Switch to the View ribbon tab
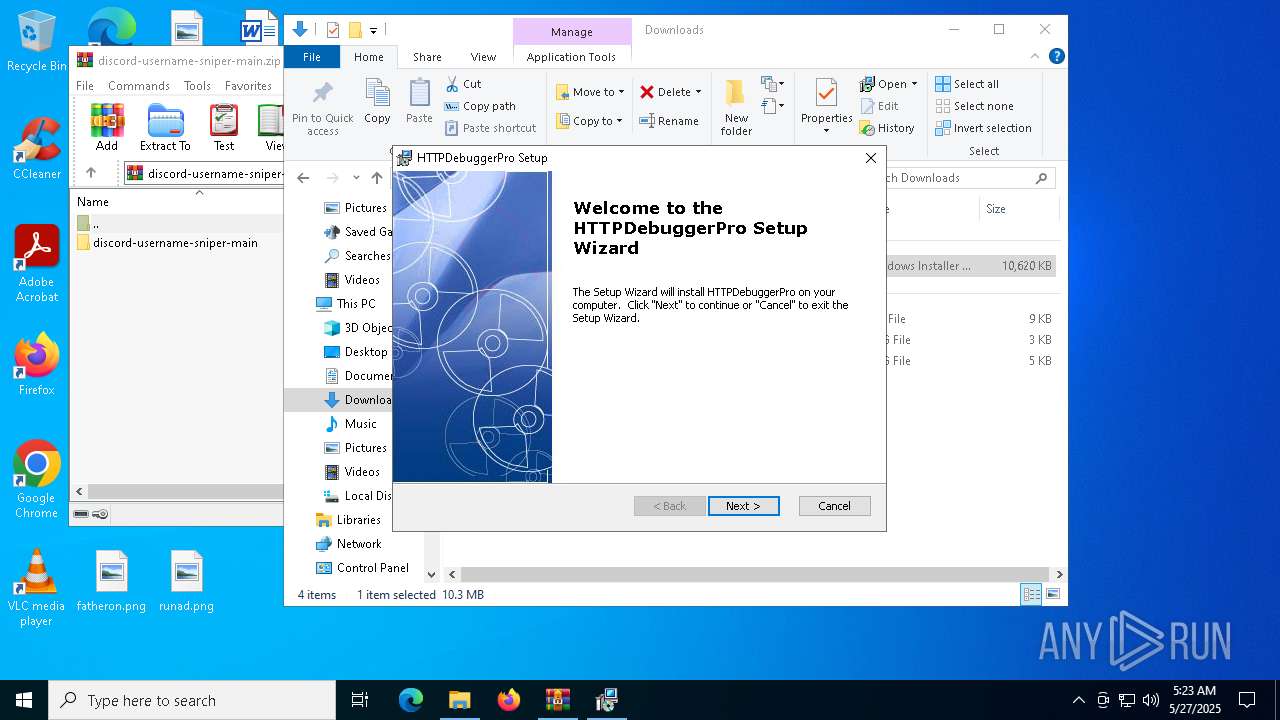This screenshot has height=720, width=1280. pos(483,57)
